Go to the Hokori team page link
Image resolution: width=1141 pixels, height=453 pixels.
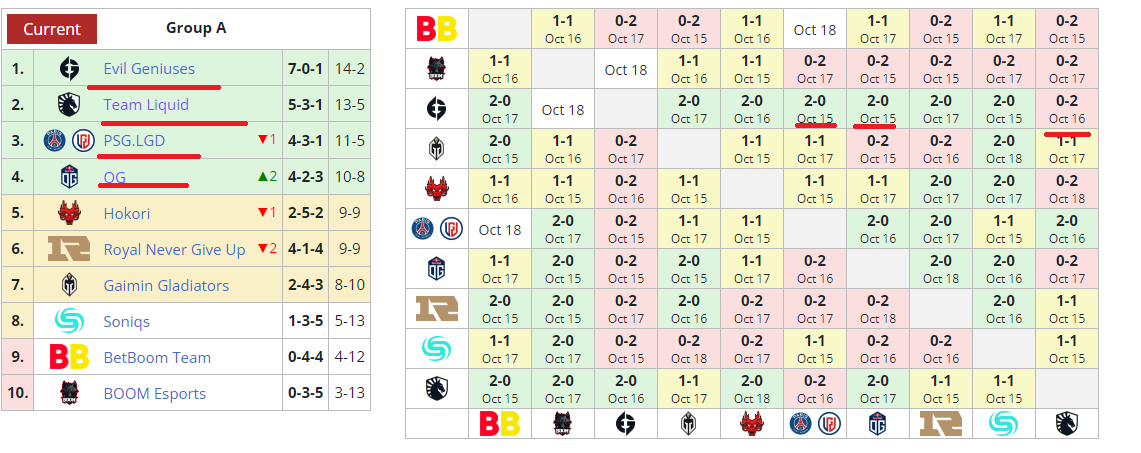click(127, 213)
